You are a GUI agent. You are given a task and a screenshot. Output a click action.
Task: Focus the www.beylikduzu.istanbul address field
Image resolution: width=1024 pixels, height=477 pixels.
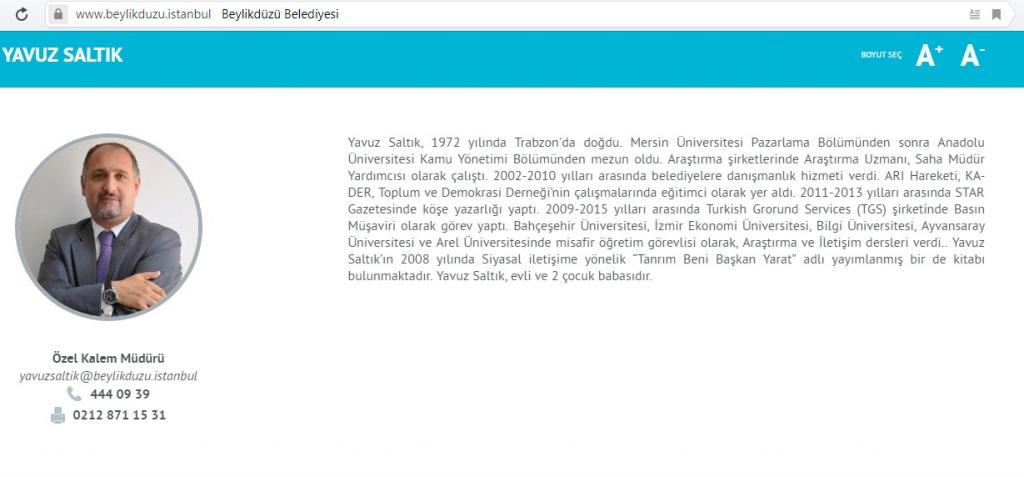[x=143, y=15]
